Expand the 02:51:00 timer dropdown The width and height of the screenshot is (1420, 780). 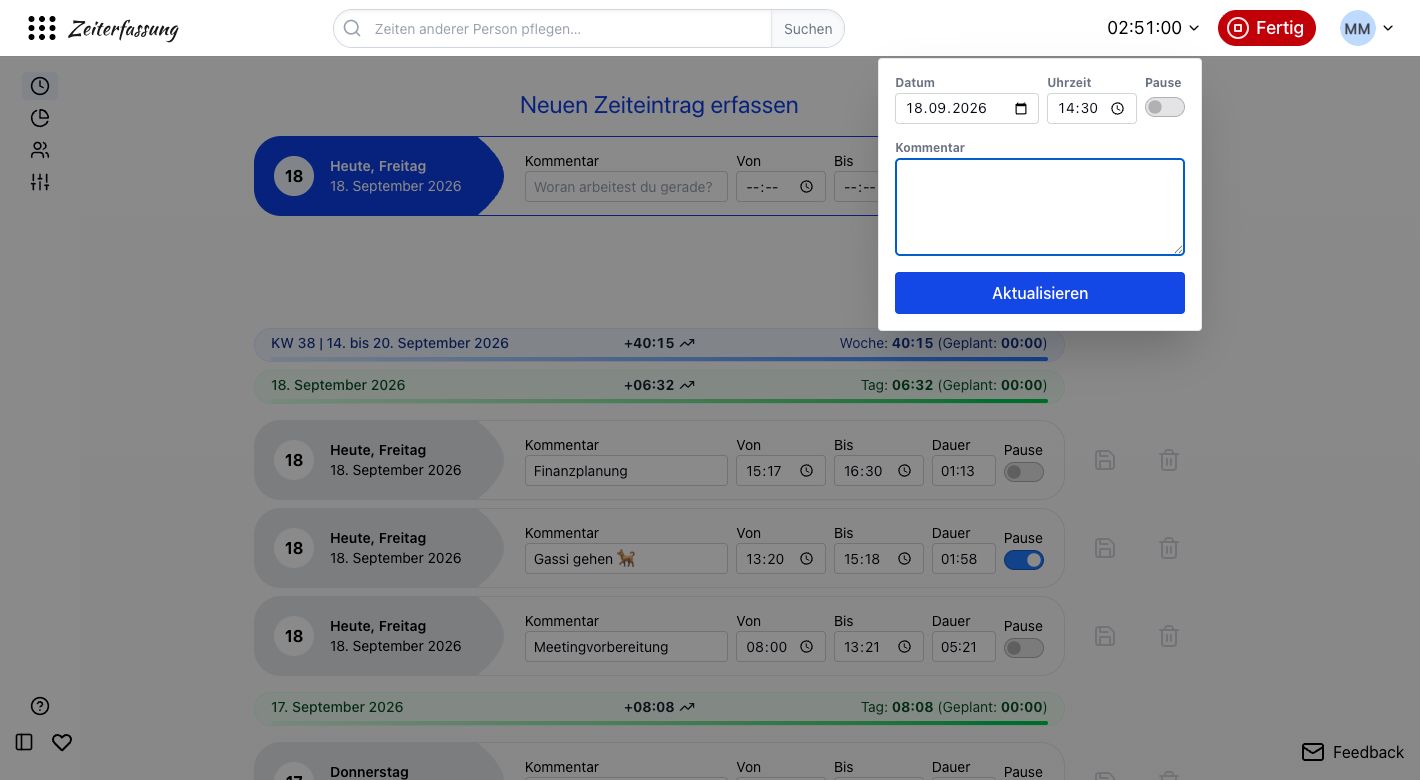coord(1153,28)
